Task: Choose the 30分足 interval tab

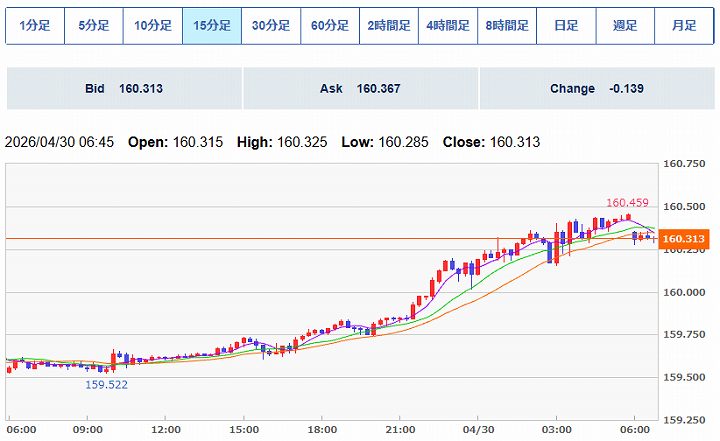Action: (271, 26)
